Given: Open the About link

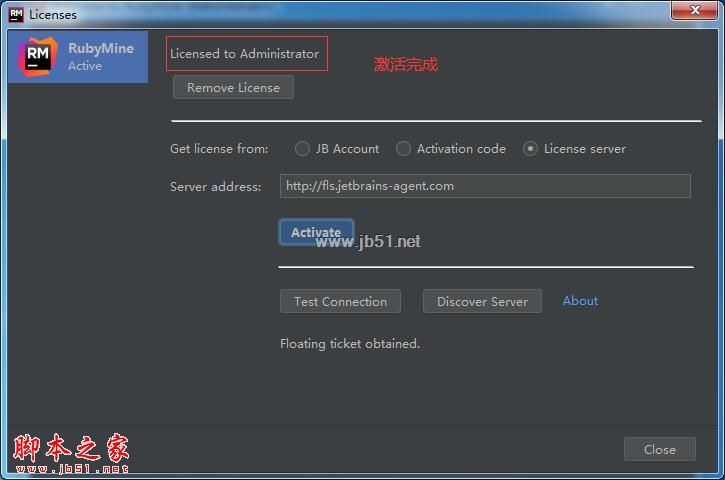Looking at the screenshot, I should (x=580, y=301).
